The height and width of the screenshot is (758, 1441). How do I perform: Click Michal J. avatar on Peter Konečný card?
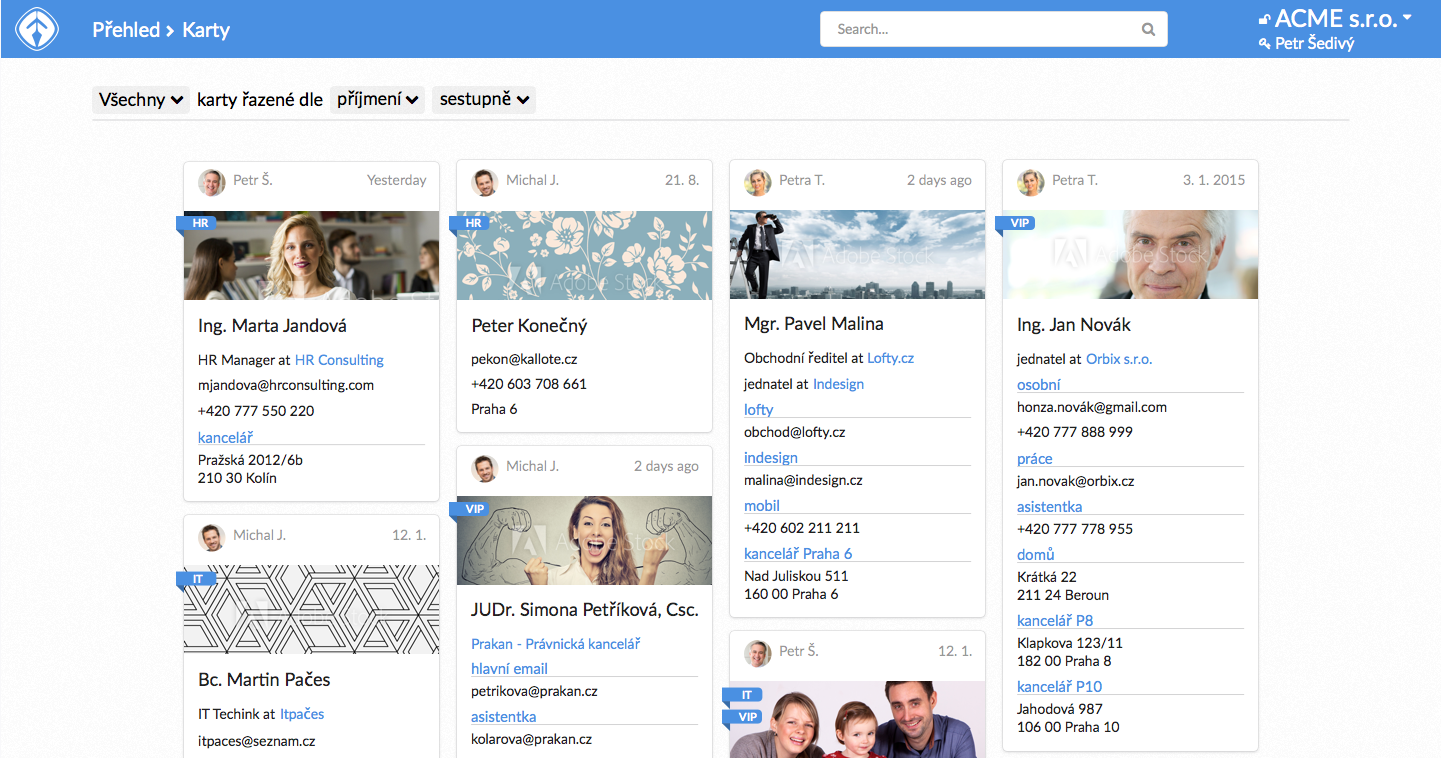click(485, 182)
